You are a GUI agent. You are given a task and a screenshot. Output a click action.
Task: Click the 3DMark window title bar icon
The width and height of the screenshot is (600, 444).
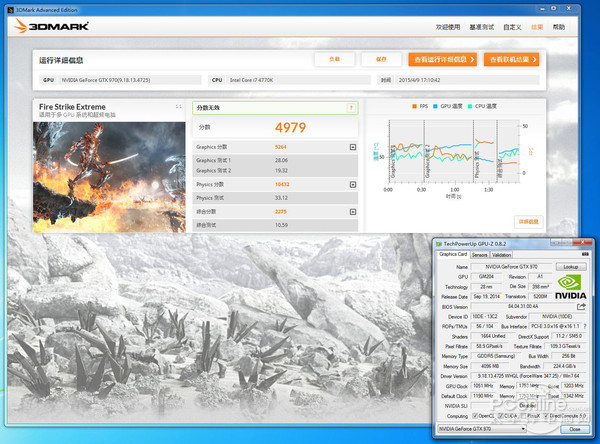[11, 10]
